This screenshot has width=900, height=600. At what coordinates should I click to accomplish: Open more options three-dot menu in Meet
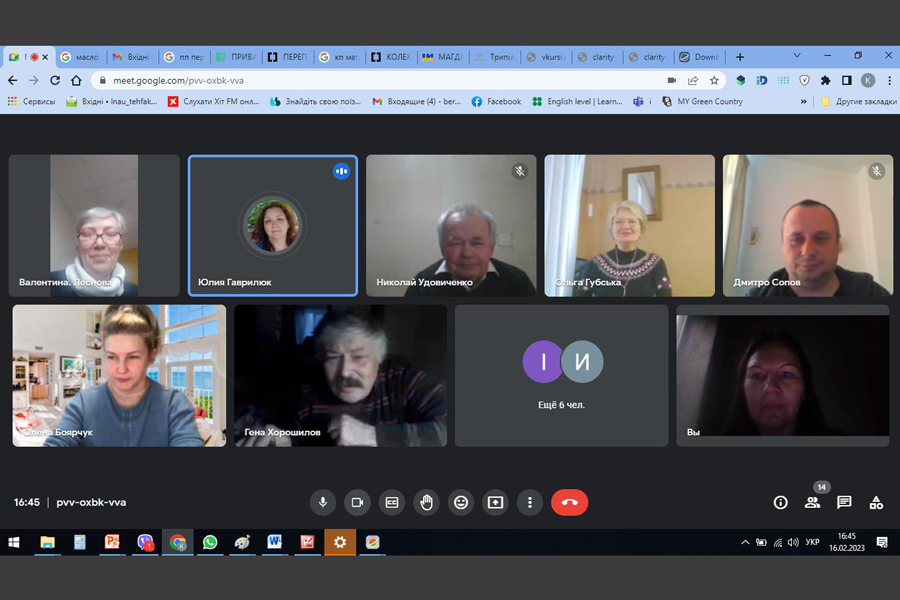click(530, 502)
